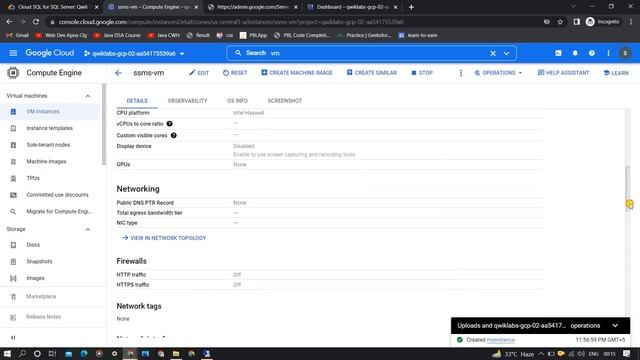This screenshot has width=640, height=360.
Task: Click help icon next to Custom visible cores
Action: click(173, 135)
